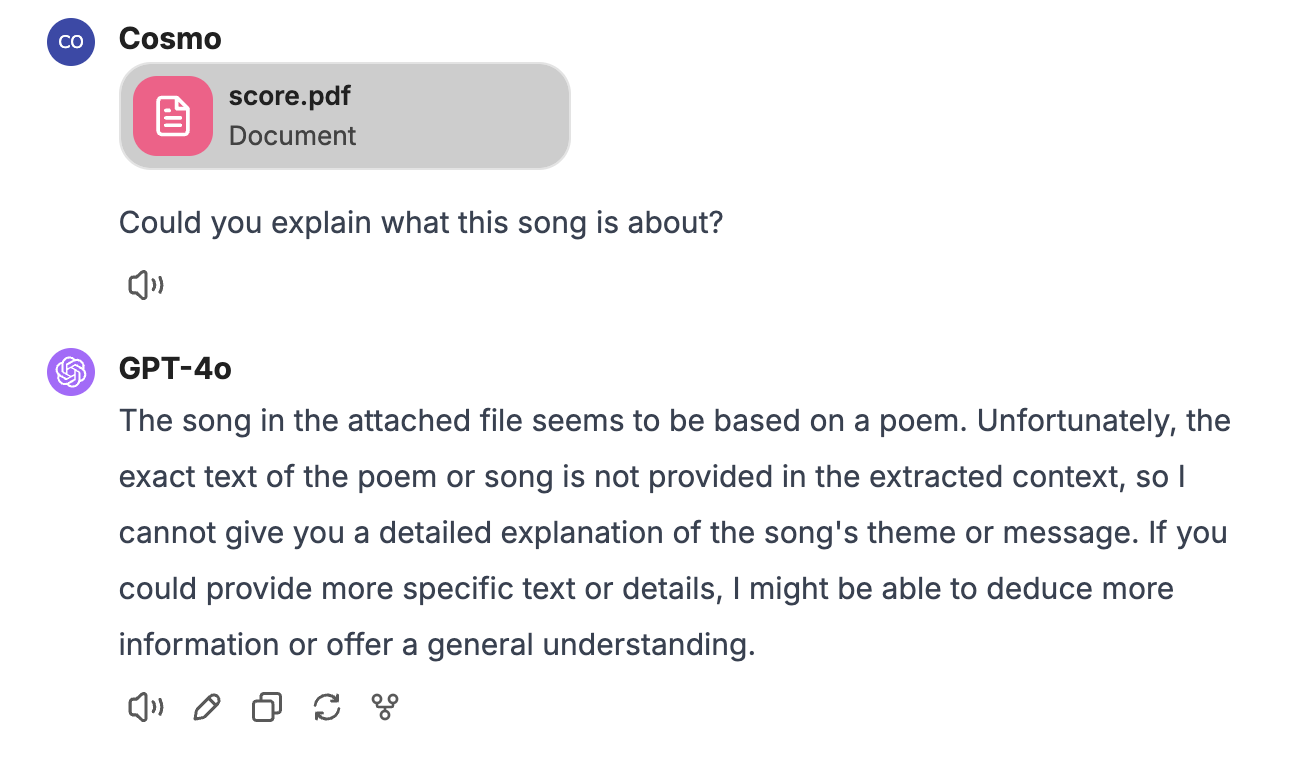Click the "Document" label on the attachment

tap(292, 136)
